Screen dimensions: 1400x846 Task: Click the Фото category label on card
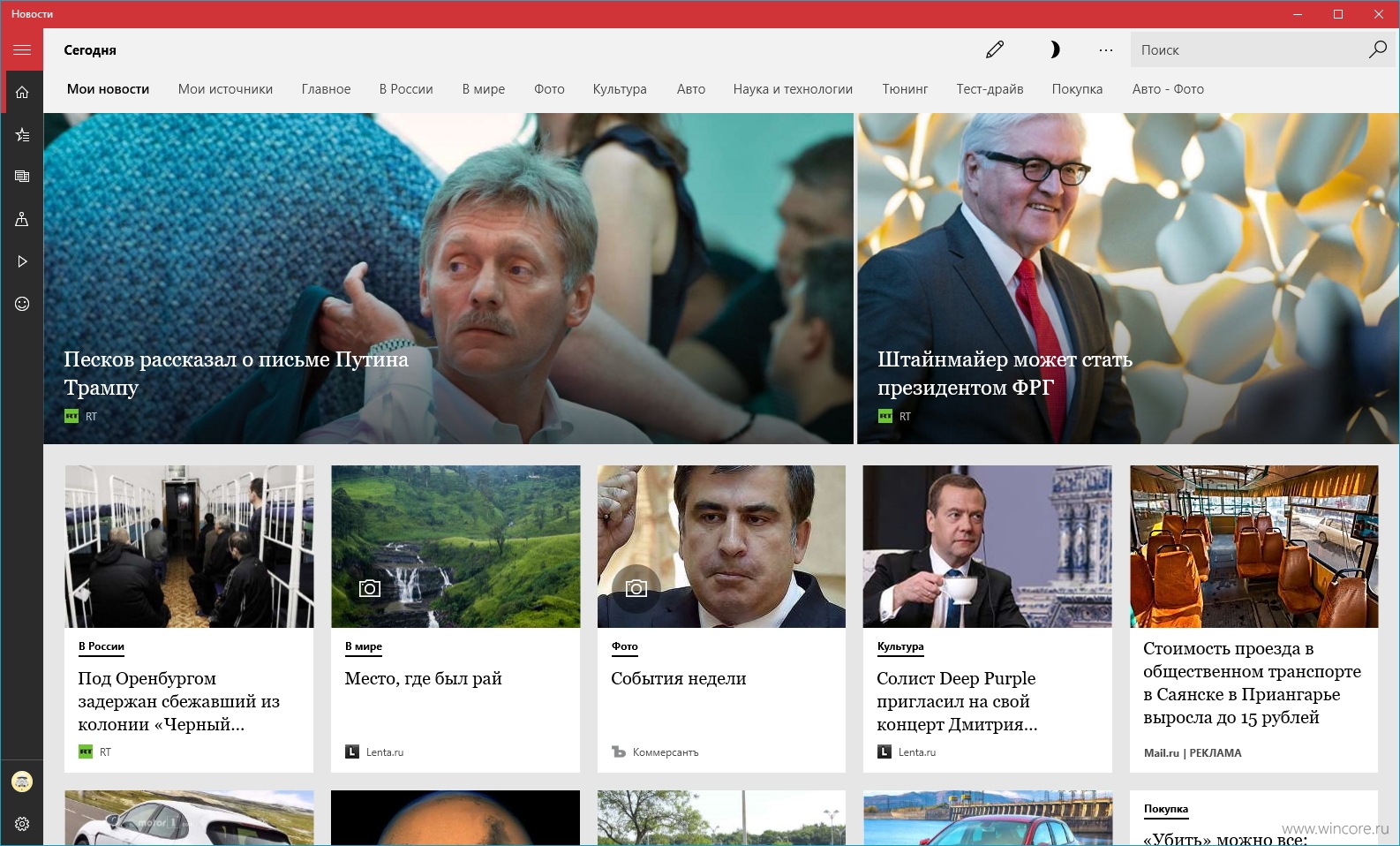(625, 646)
